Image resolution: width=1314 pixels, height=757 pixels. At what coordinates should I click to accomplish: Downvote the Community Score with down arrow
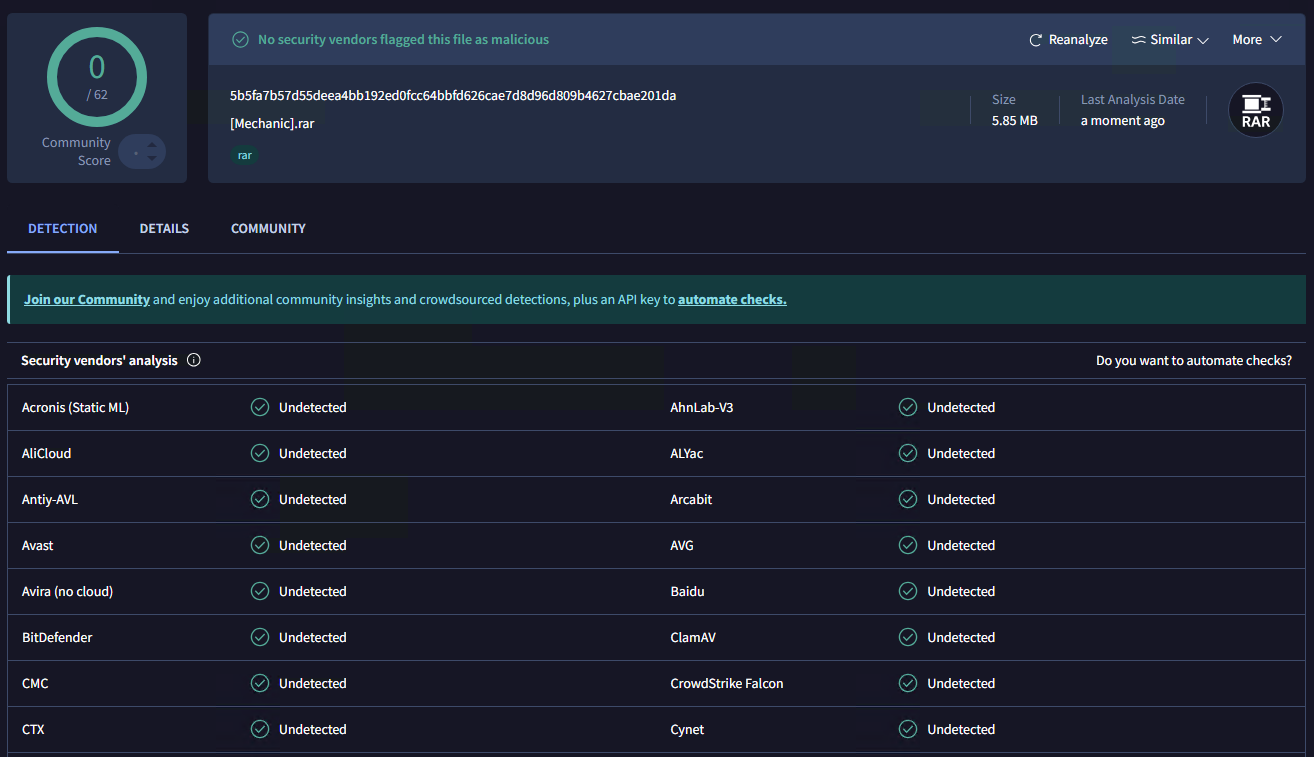(x=152, y=158)
